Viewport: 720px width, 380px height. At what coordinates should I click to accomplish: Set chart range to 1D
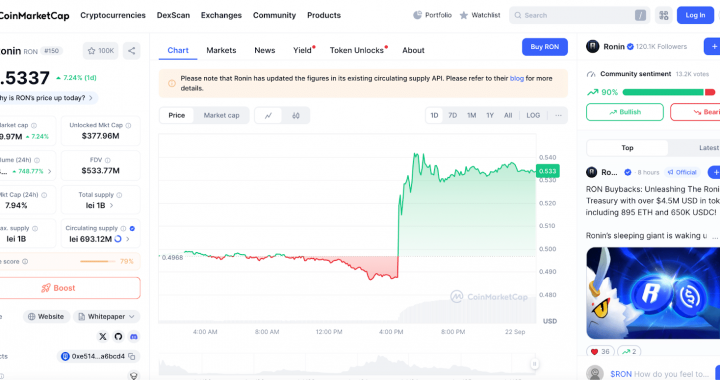point(434,115)
